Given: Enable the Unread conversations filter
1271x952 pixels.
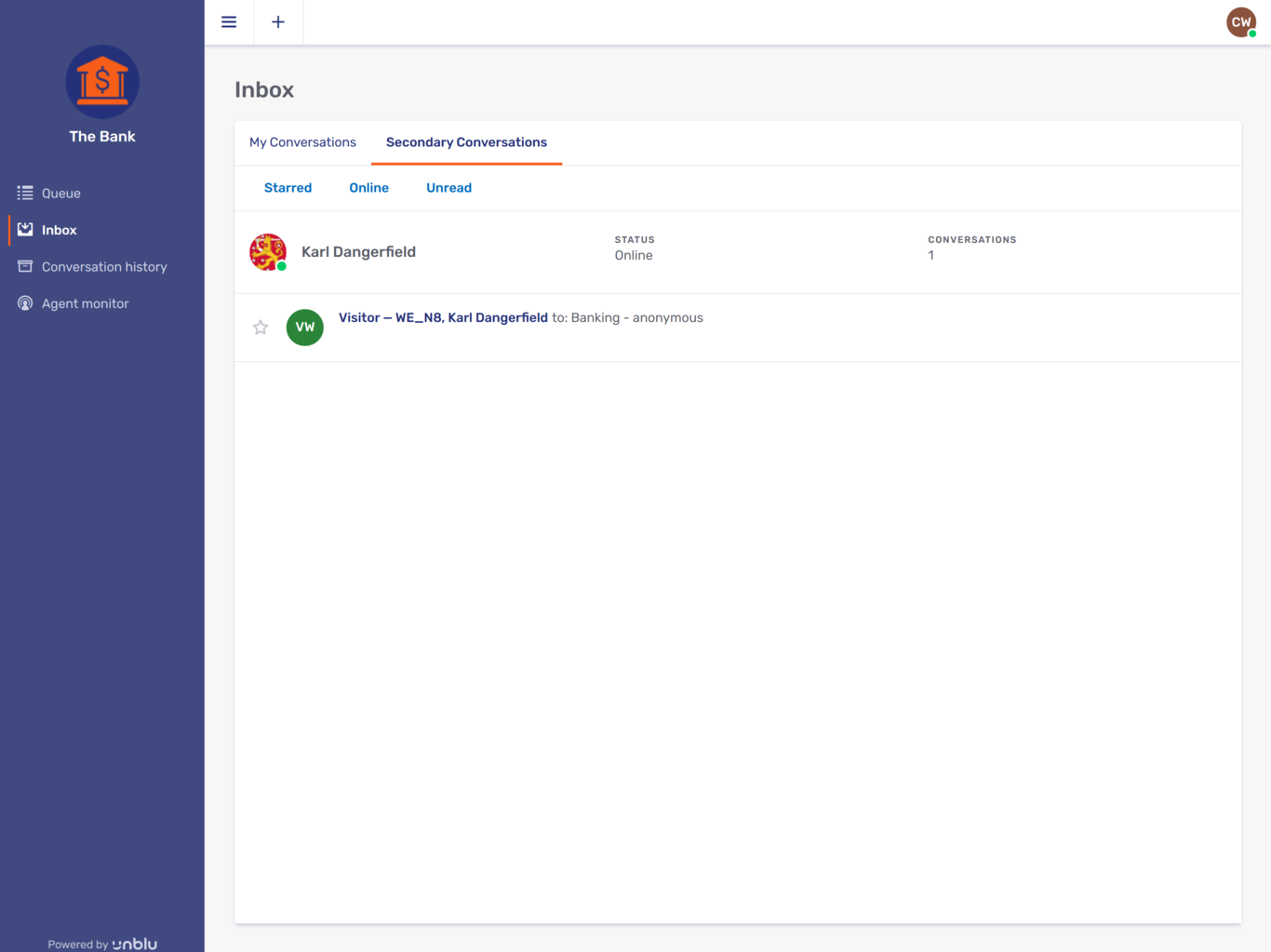Looking at the screenshot, I should click(x=448, y=187).
